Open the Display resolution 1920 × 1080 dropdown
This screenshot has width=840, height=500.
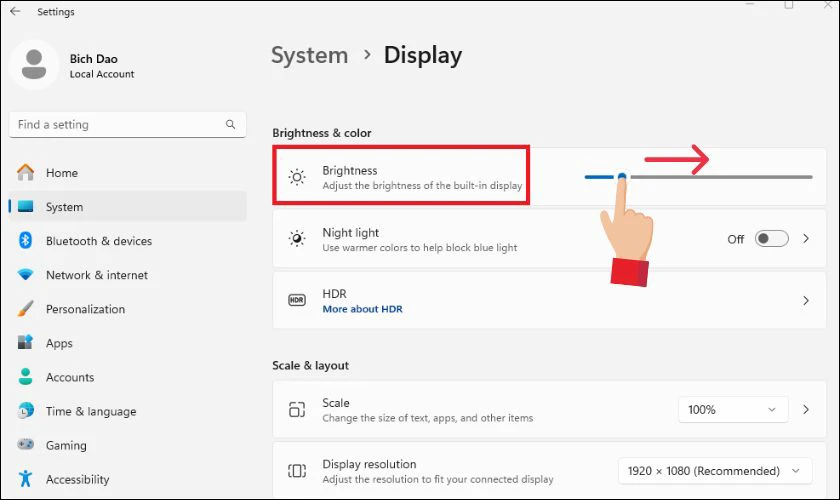(x=715, y=471)
